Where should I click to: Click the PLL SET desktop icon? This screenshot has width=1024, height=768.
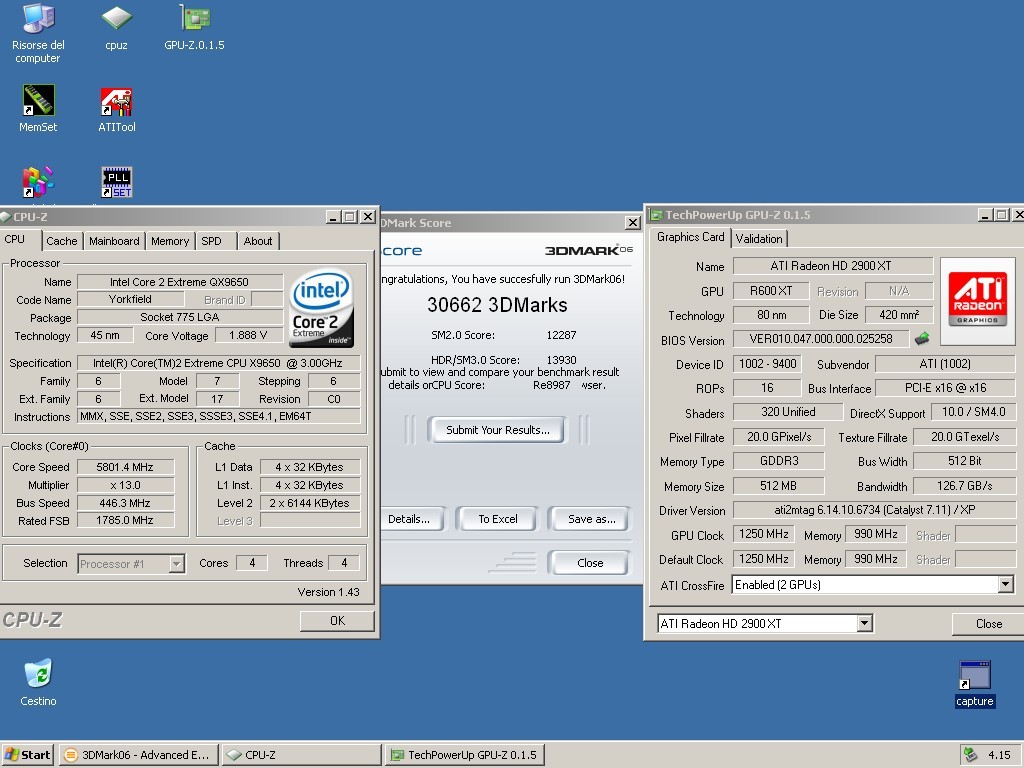[x=116, y=182]
